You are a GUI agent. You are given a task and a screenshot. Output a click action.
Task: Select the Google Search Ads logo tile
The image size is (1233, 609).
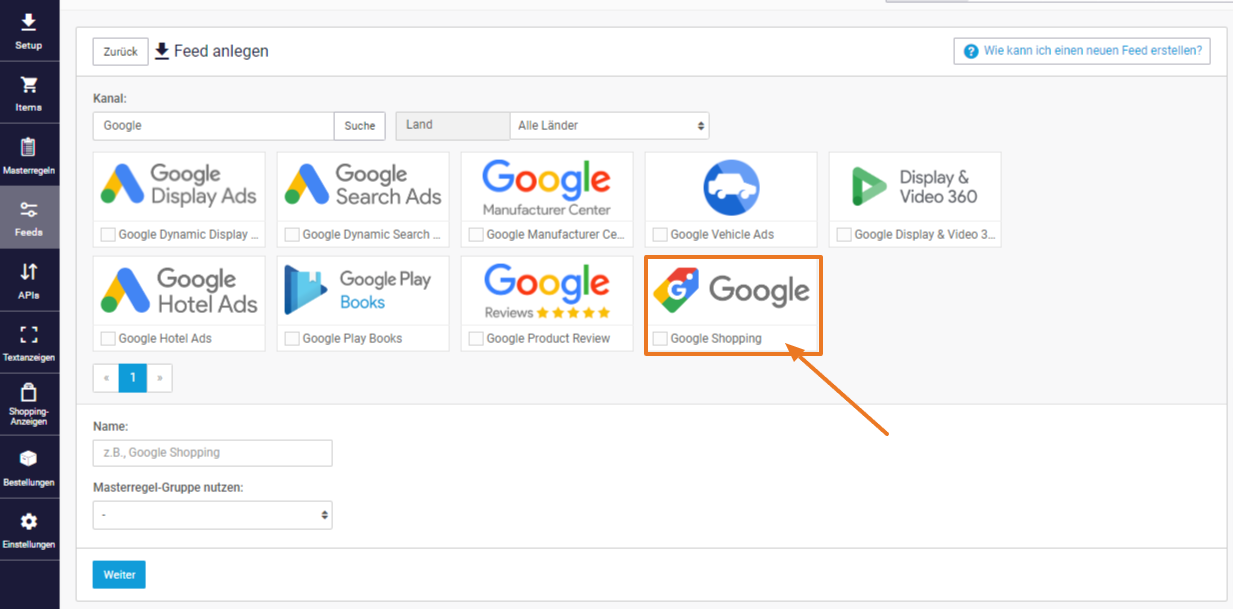(x=363, y=186)
